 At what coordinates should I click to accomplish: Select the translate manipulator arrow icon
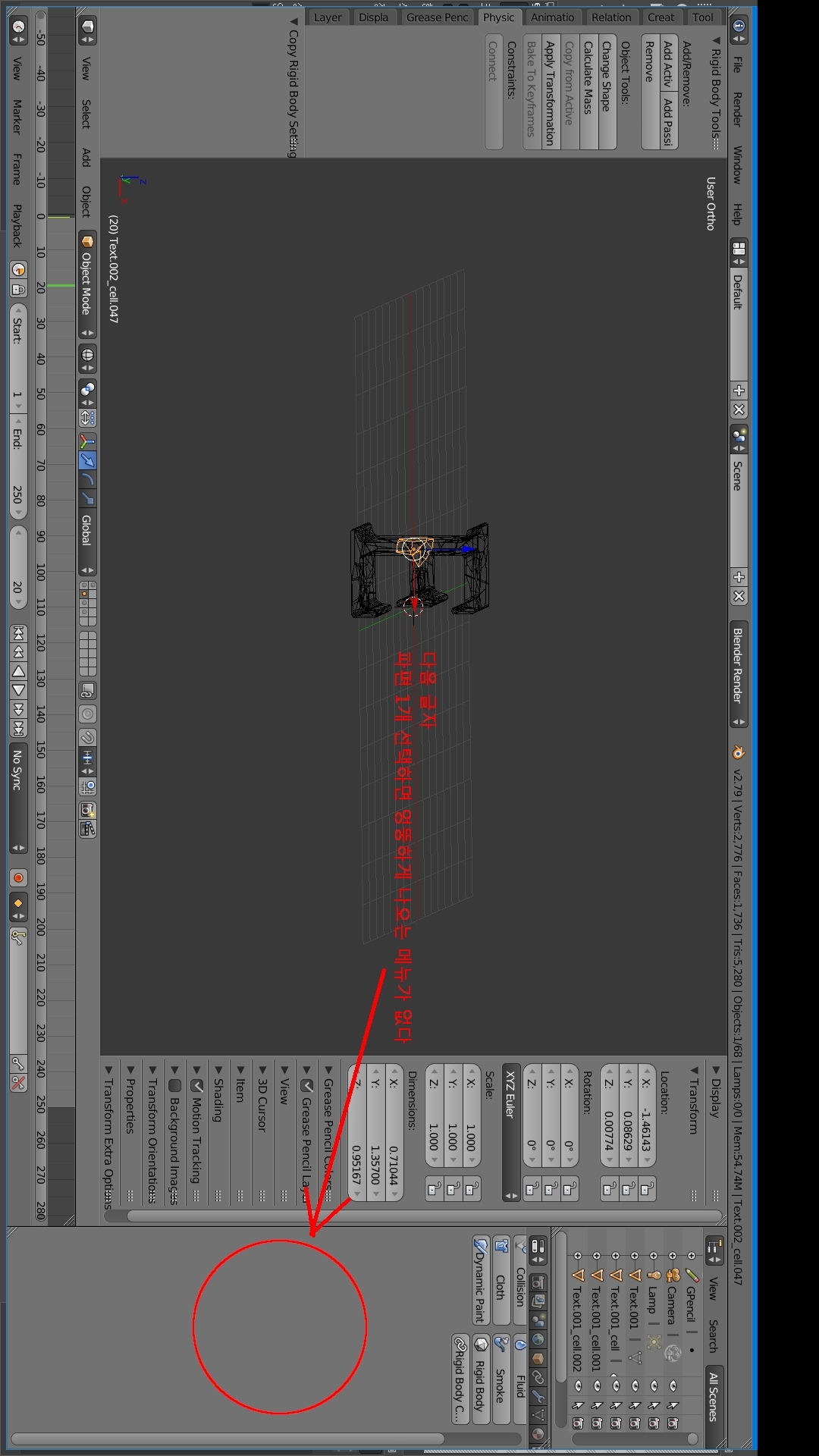pos(87,460)
